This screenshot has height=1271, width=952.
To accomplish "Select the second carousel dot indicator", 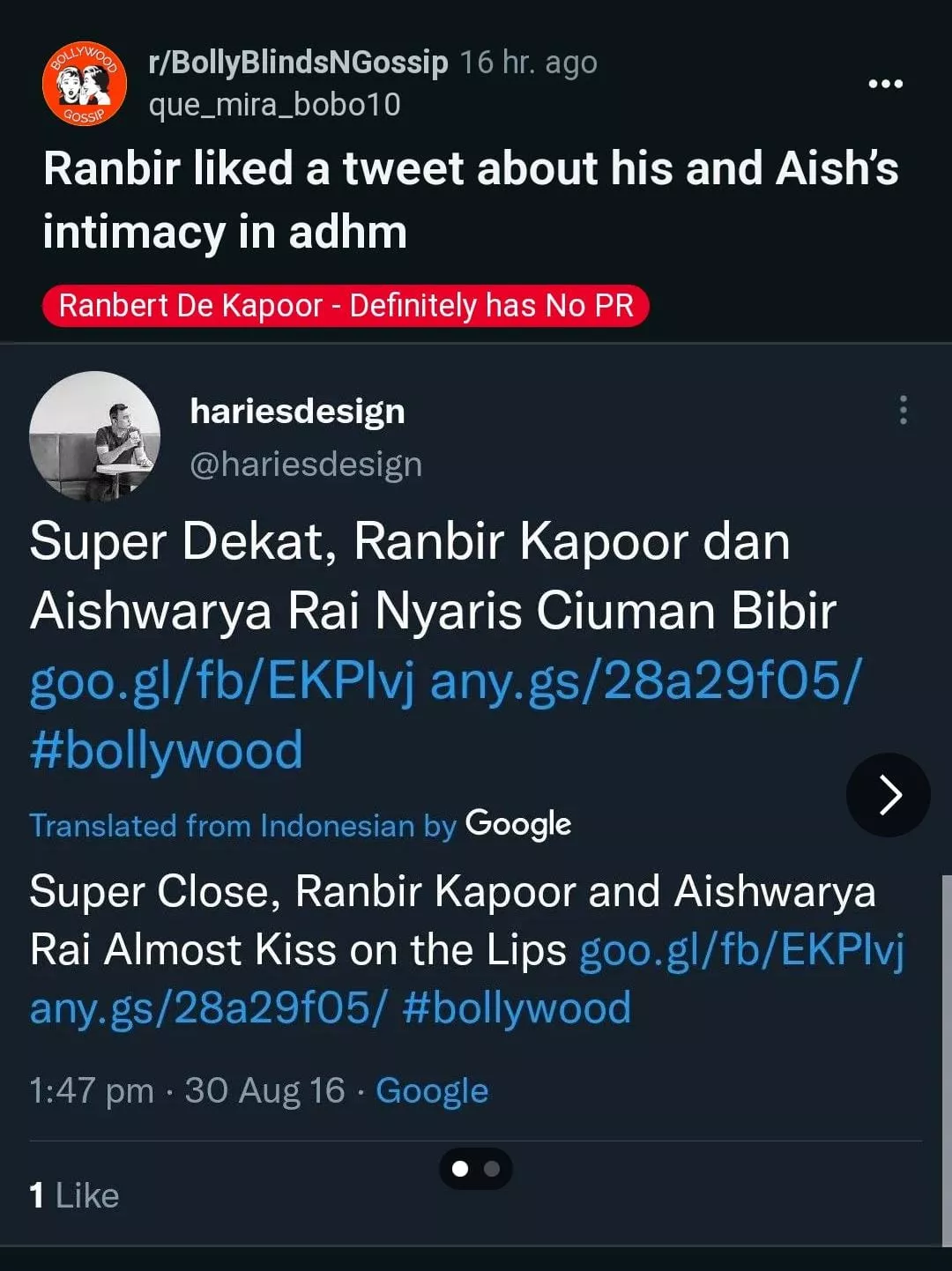I will click(492, 1169).
